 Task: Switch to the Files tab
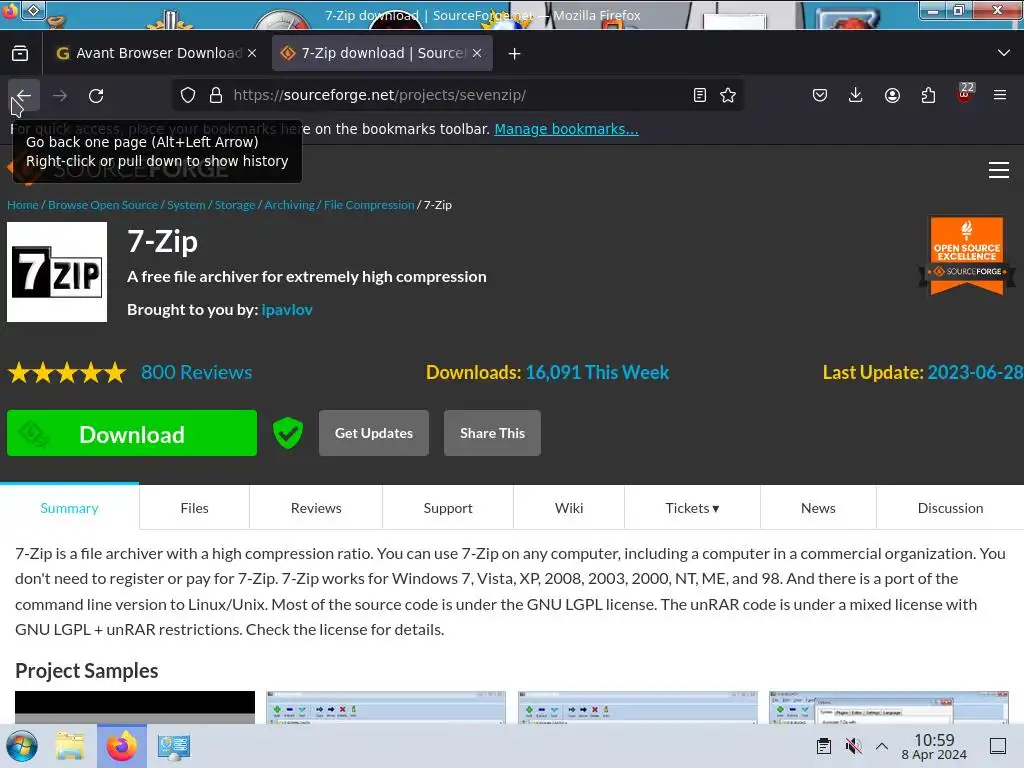point(195,508)
